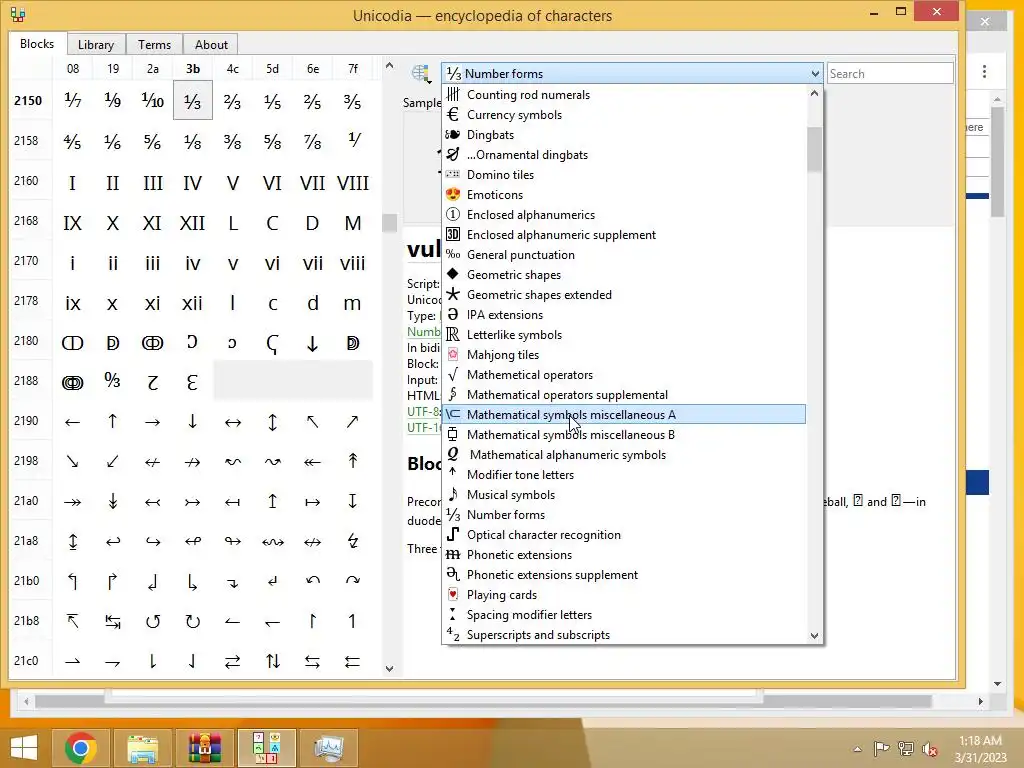
Task: Select Modifier tone letters entry
Action: point(624,475)
